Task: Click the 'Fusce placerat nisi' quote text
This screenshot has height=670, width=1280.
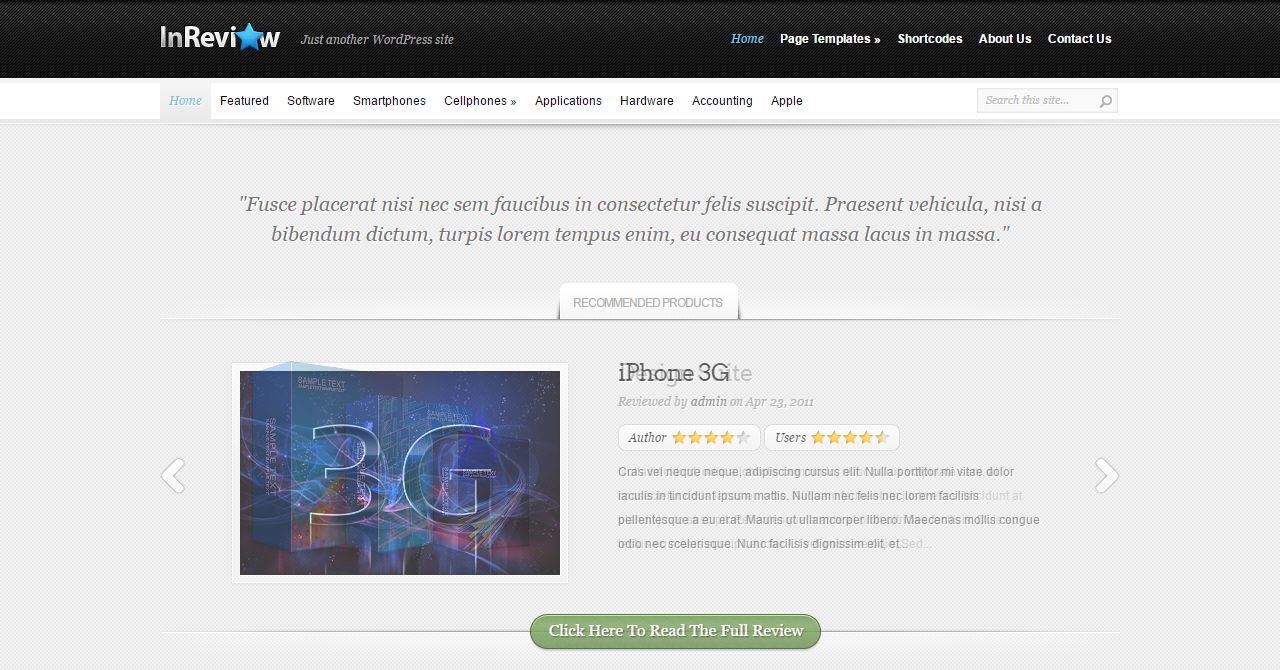Action: (x=640, y=219)
